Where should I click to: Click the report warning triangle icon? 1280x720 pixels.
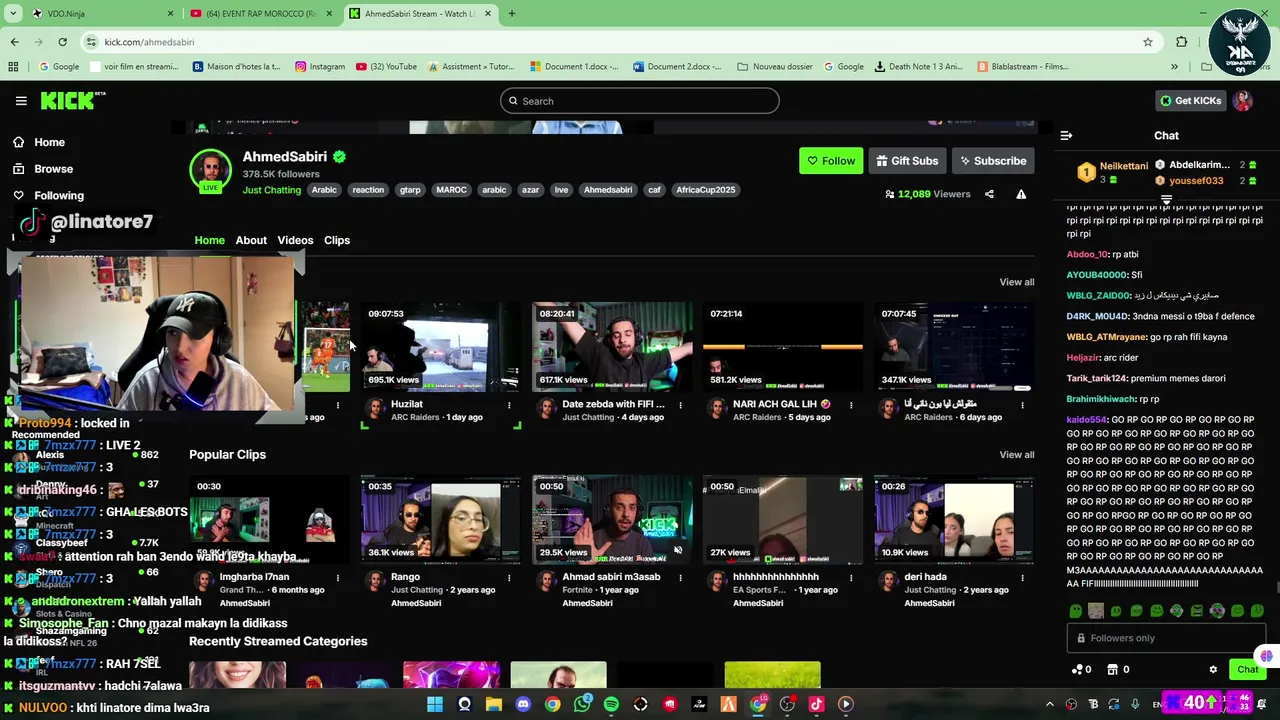point(1021,194)
